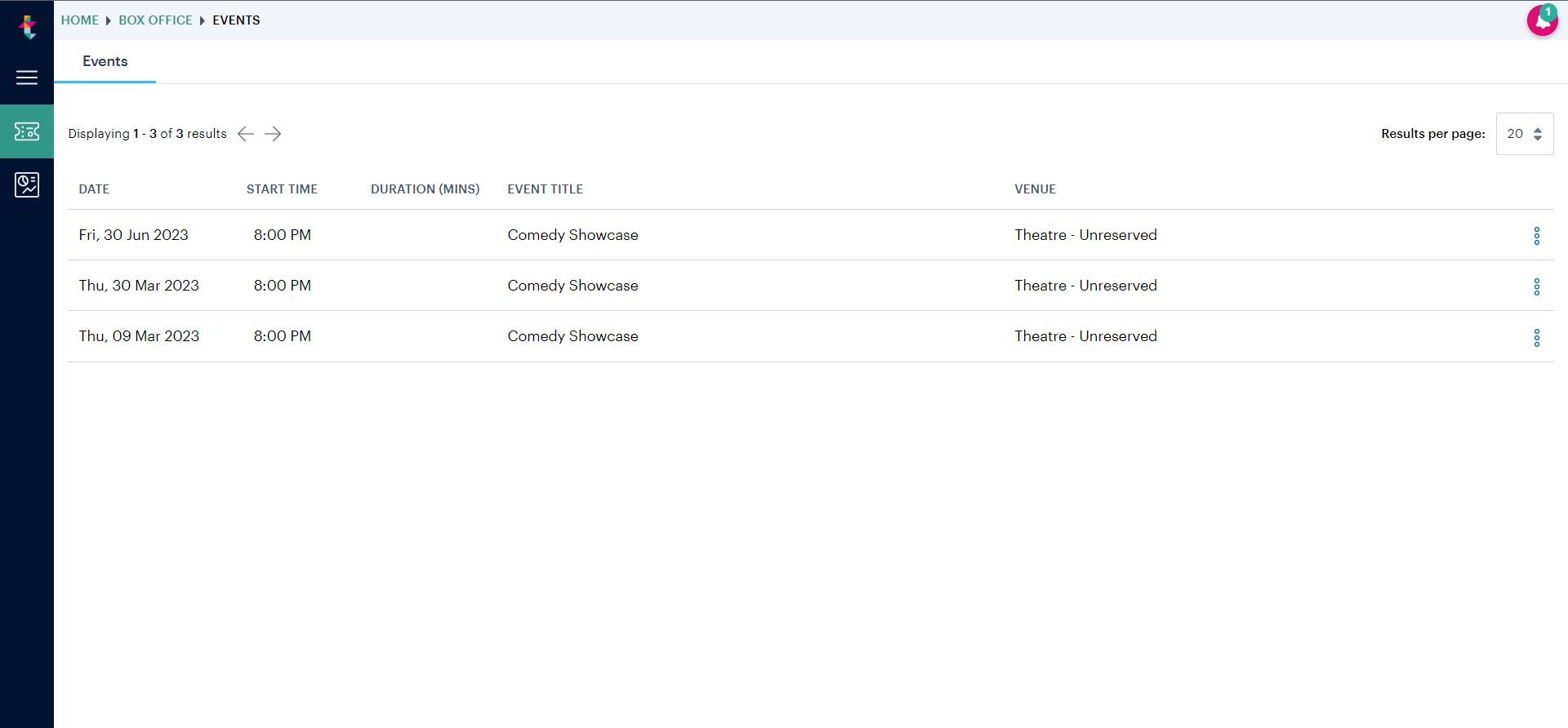Go to next results page arrow
This screenshot has height=728, width=1568.
[273, 134]
